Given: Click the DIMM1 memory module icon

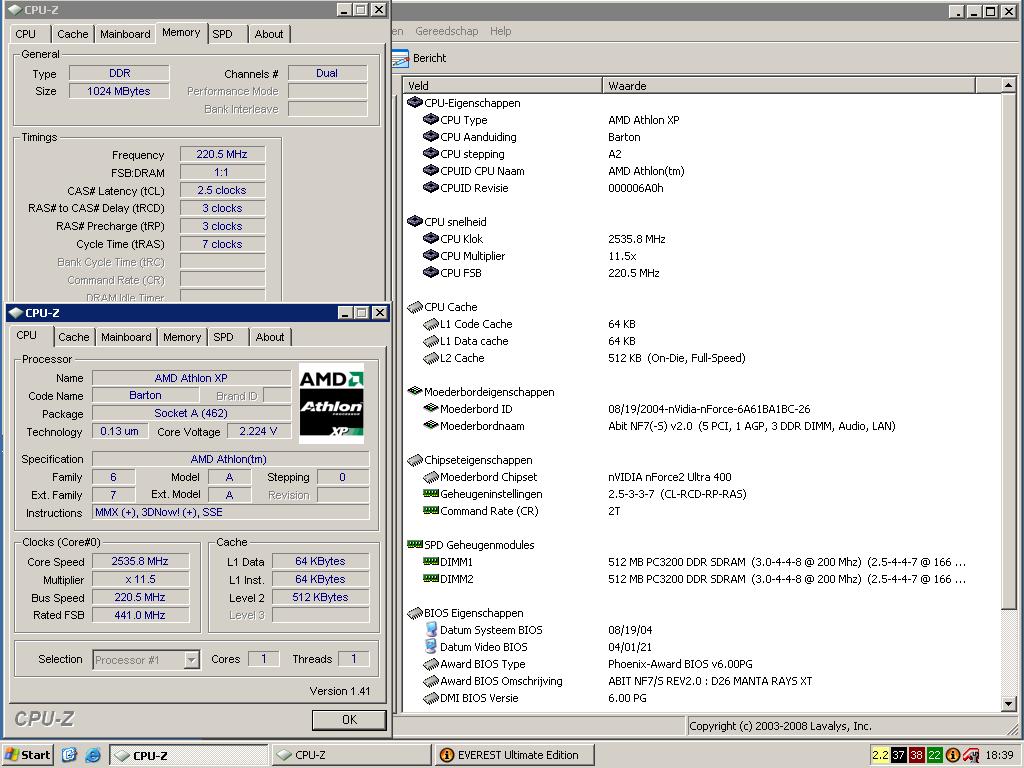Looking at the screenshot, I should point(430,562).
